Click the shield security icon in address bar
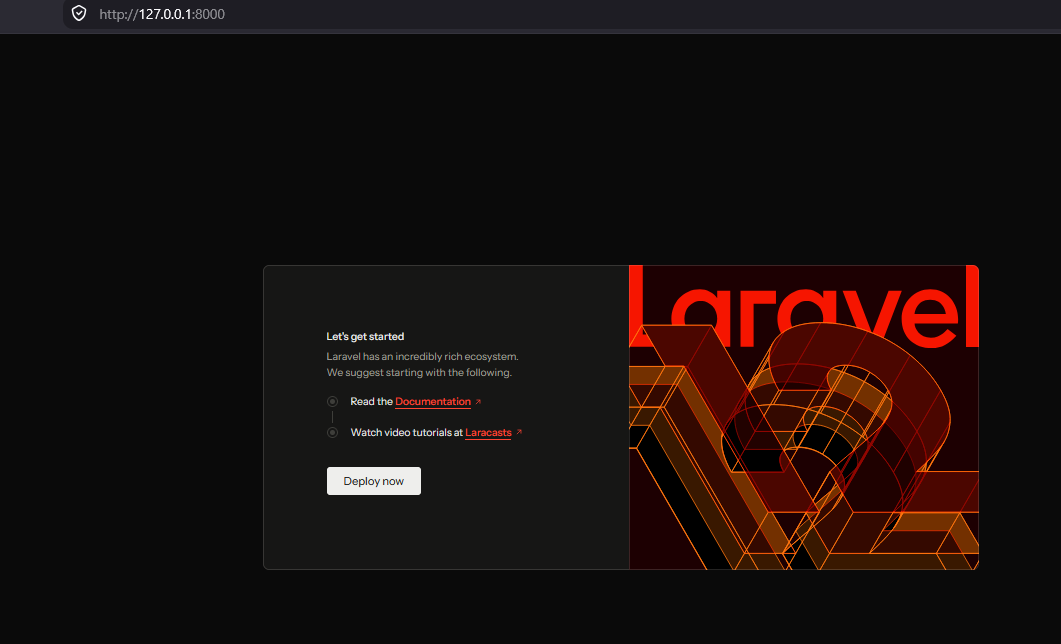 coord(79,14)
